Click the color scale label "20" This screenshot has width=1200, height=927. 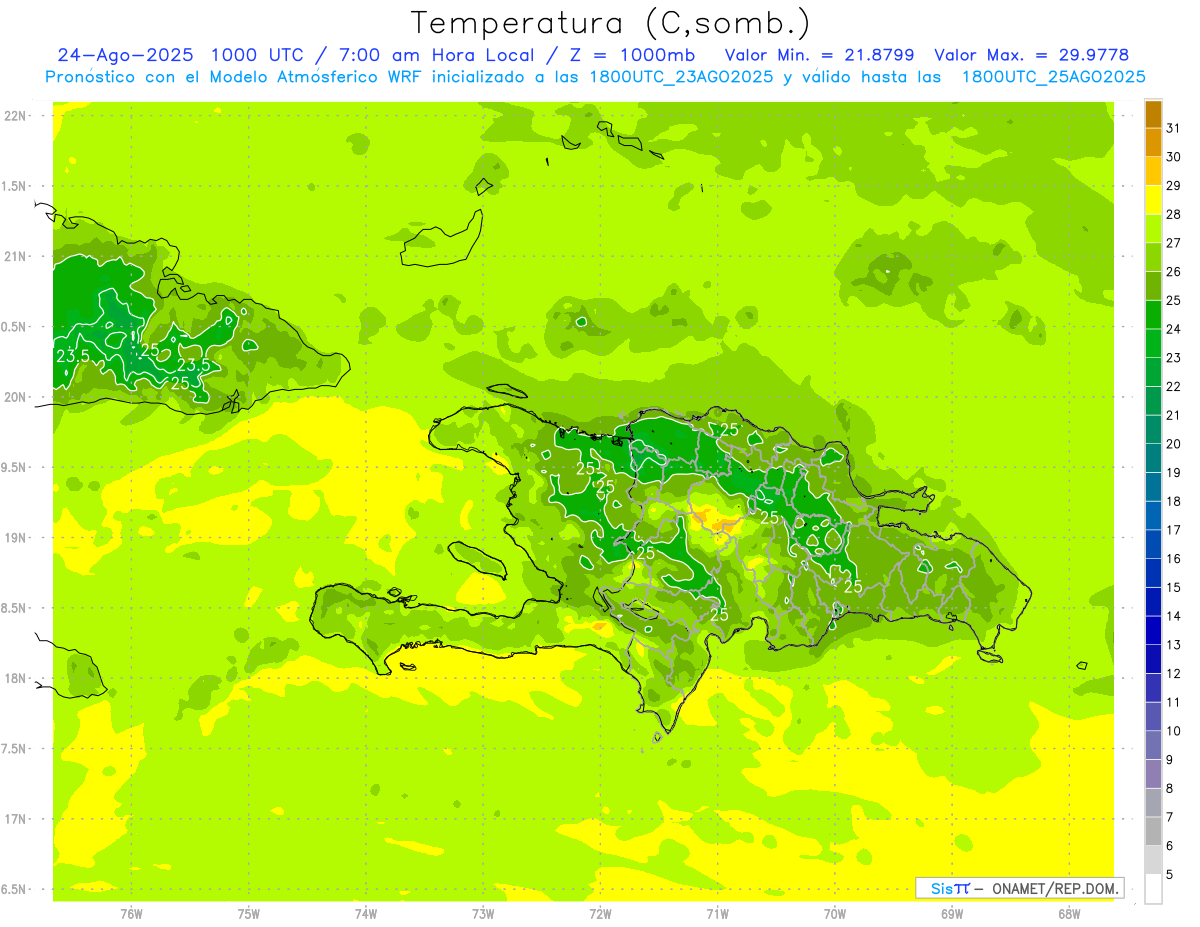(1174, 444)
